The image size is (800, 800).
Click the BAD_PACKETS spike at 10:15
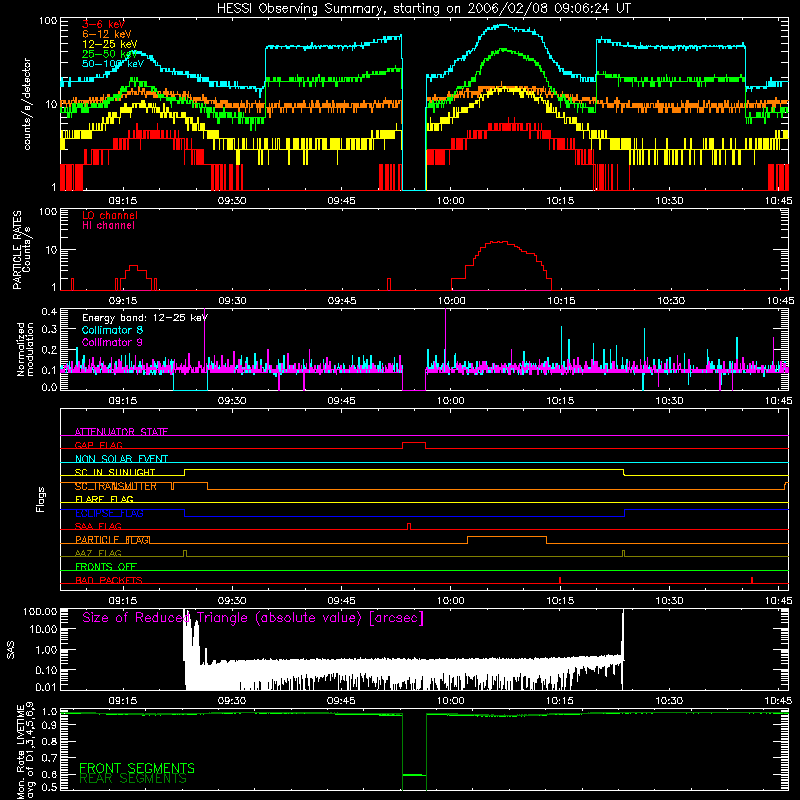560,580
